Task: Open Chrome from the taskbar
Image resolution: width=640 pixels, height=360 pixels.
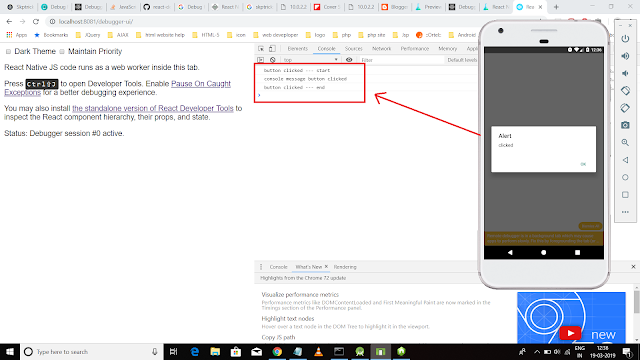Action: point(277,351)
